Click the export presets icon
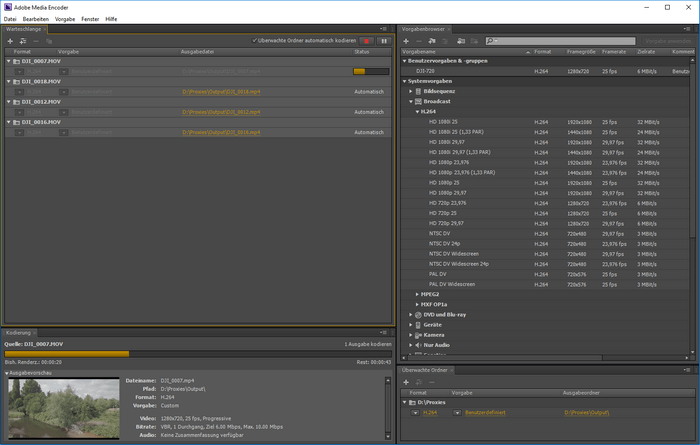Screen dimensions: 700x445 pos(474,41)
